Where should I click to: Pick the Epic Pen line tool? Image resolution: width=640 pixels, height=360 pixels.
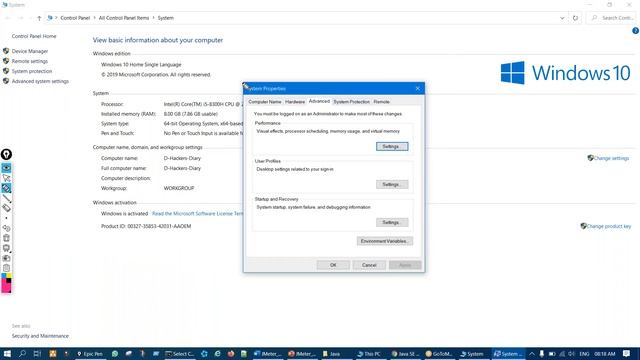[6, 198]
